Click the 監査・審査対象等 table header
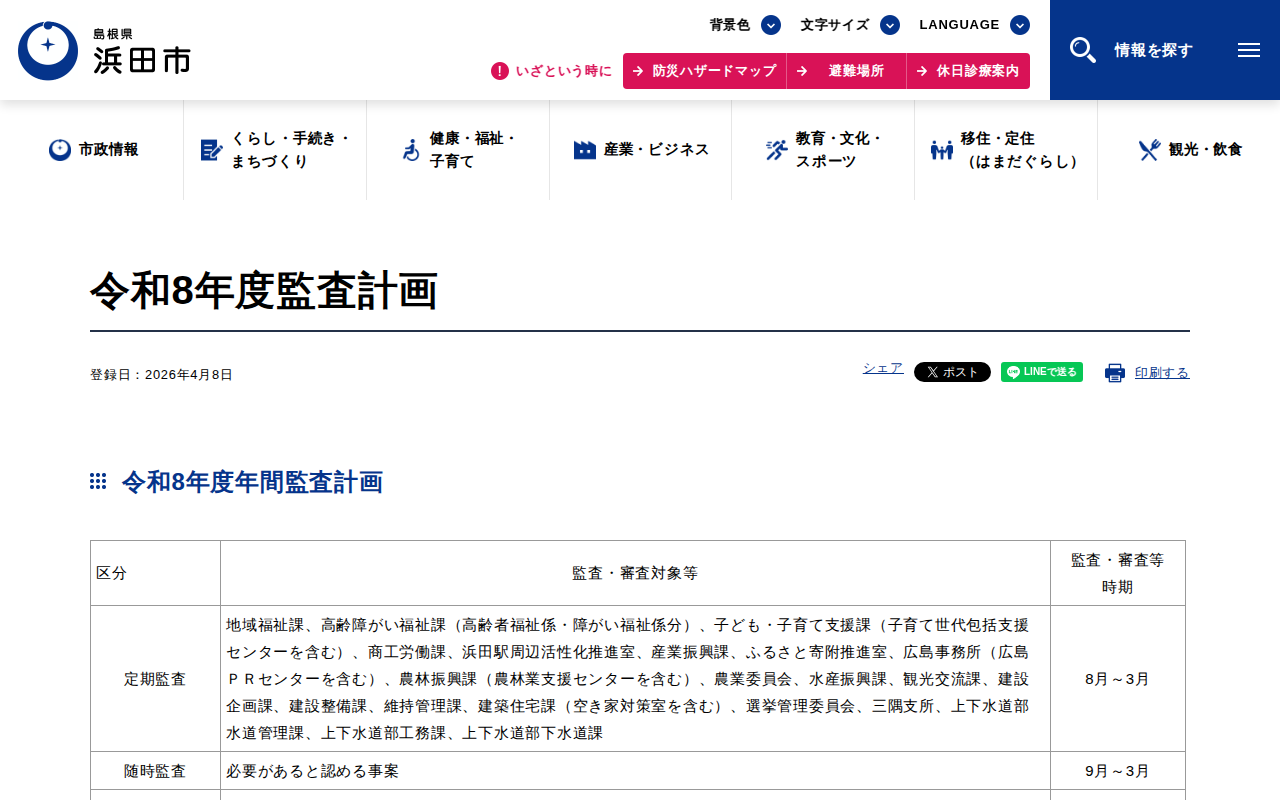The height and width of the screenshot is (800, 1280). point(635,573)
